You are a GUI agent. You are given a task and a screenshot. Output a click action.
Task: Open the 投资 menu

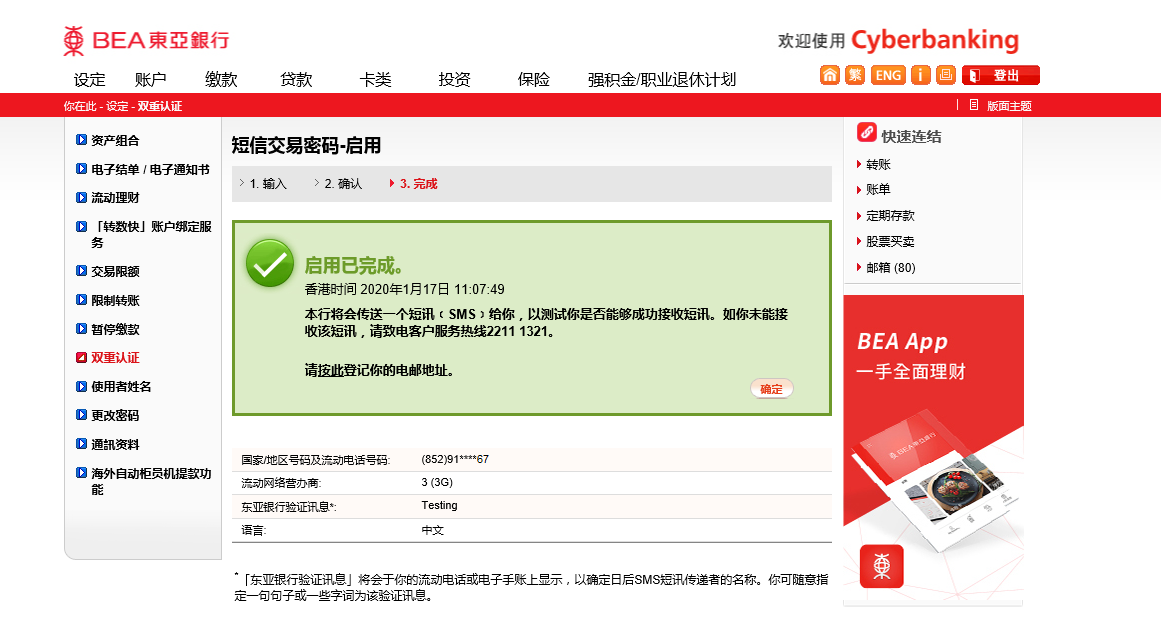[455, 80]
